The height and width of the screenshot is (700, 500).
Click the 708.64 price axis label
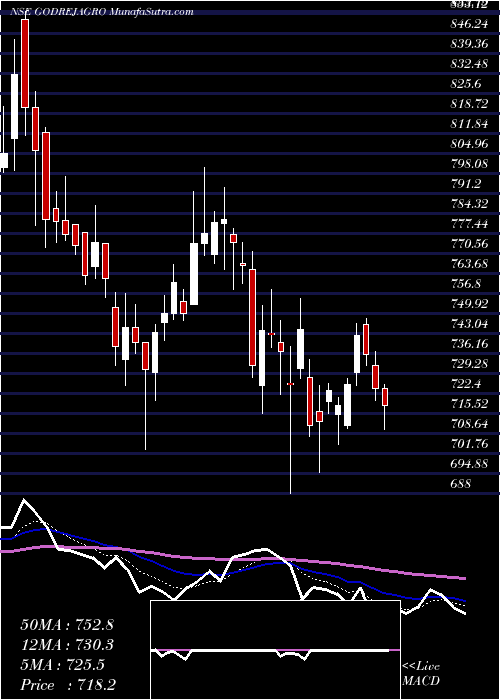(x=469, y=424)
